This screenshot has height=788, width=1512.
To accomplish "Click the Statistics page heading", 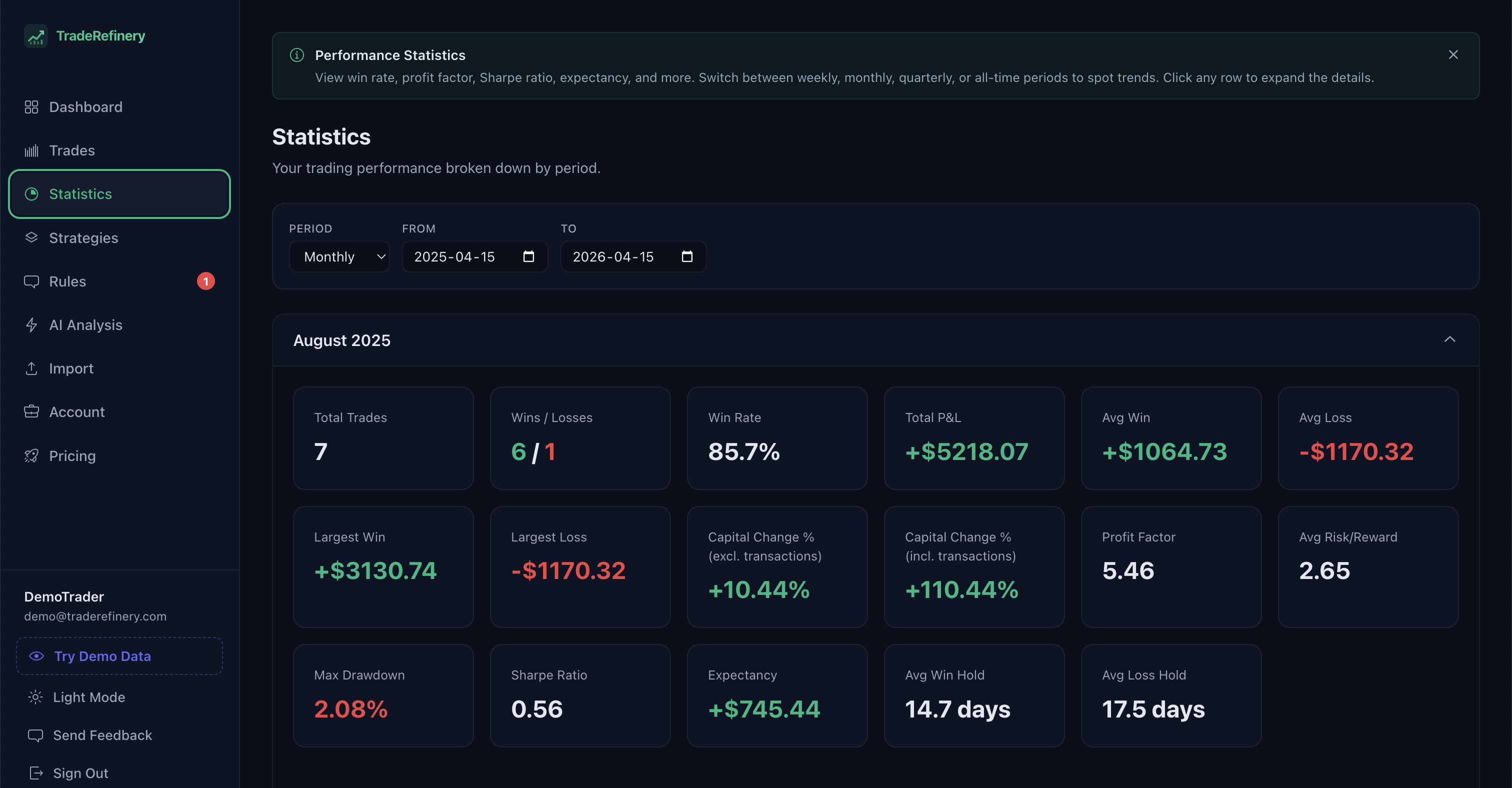I will [321, 136].
